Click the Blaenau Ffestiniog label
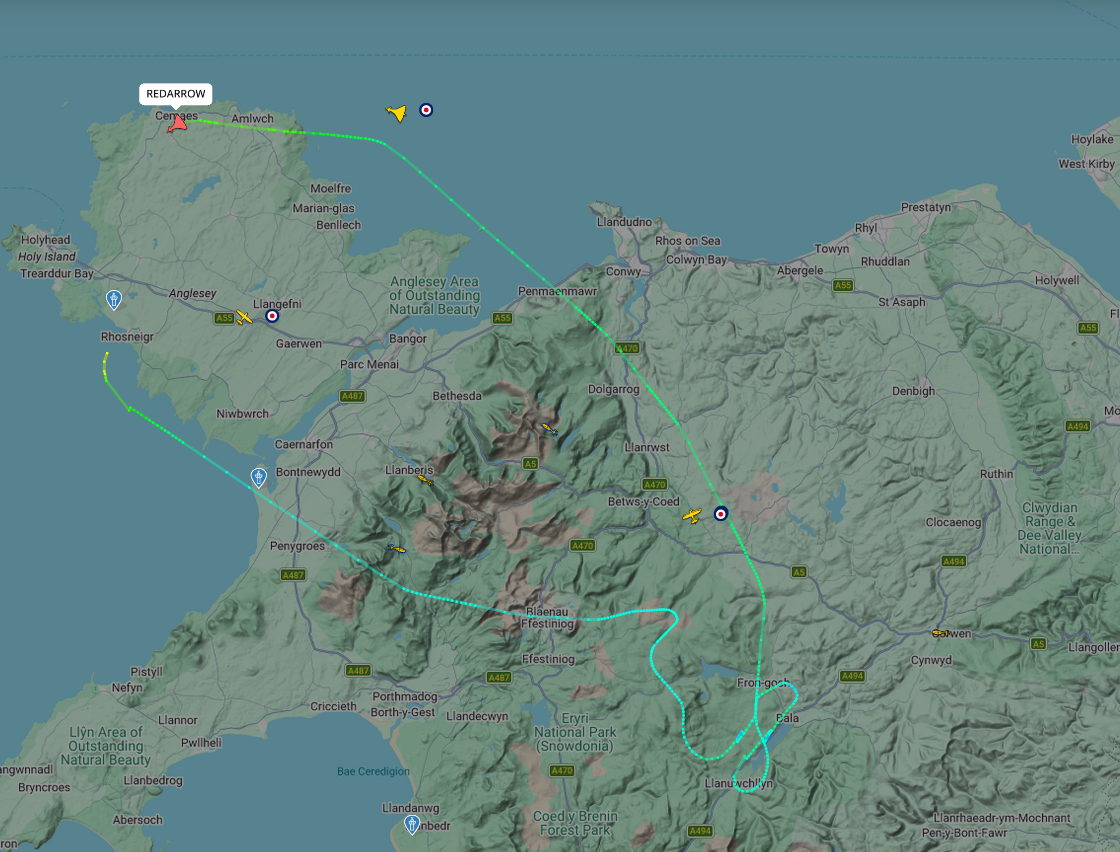The height and width of the screenshot is (852, 1120). [x=547, y=618]
